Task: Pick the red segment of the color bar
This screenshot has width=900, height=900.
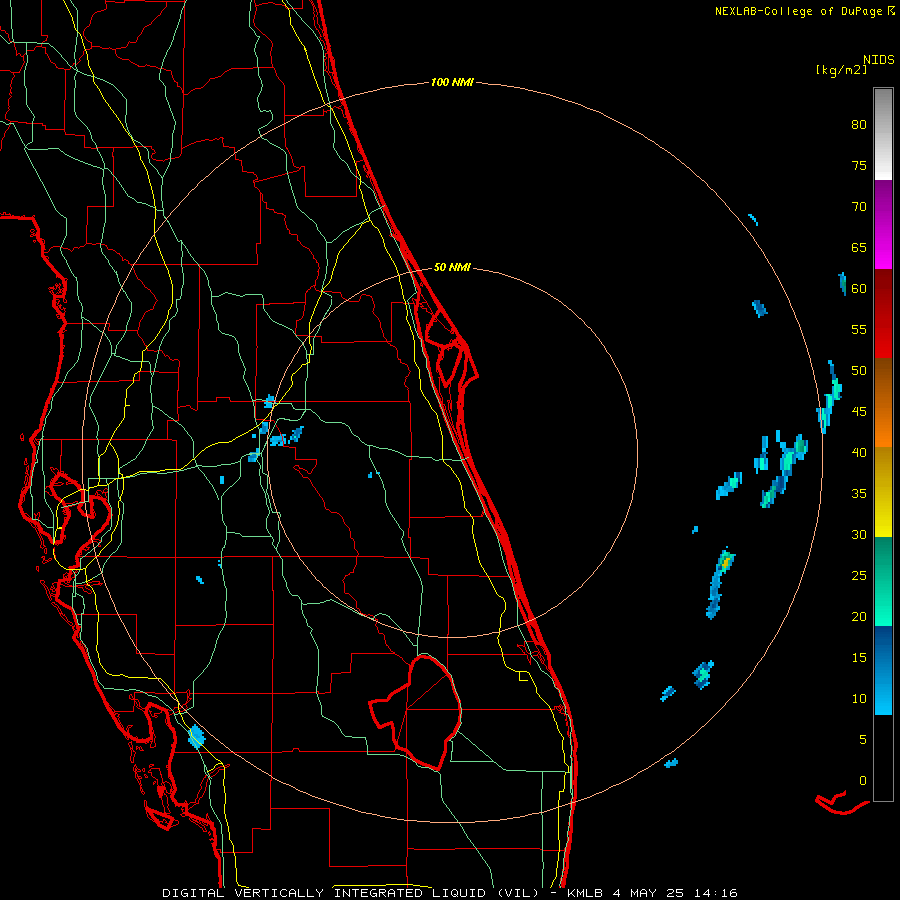Action: tap(883, 314)
